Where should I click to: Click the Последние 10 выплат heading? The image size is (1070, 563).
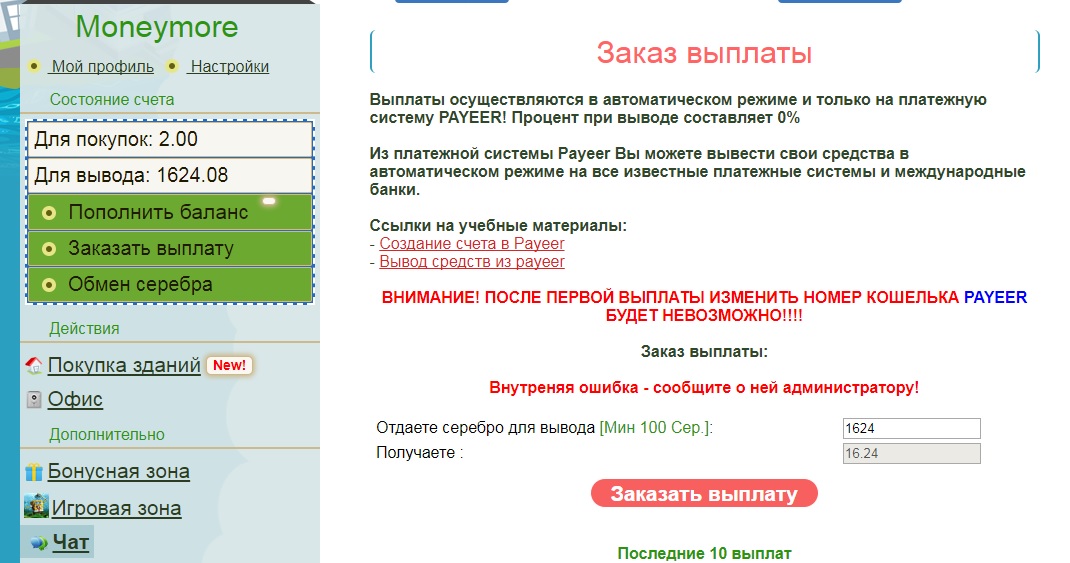(704, 553)
